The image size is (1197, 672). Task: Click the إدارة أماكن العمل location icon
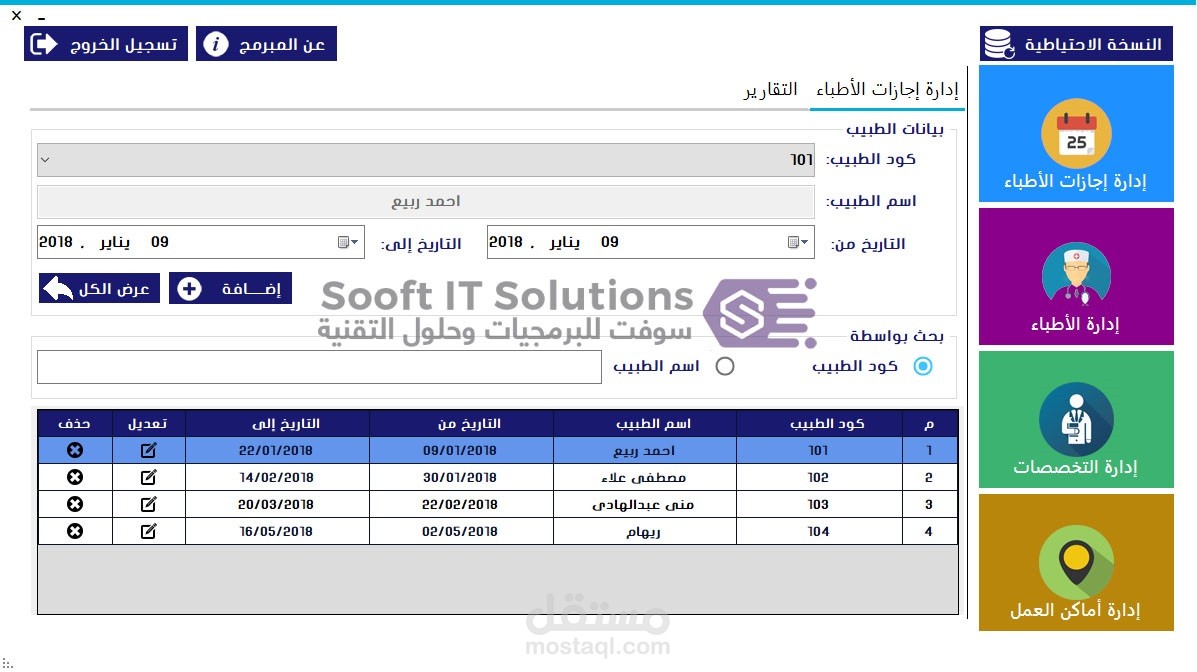[x=1075, y=562]
